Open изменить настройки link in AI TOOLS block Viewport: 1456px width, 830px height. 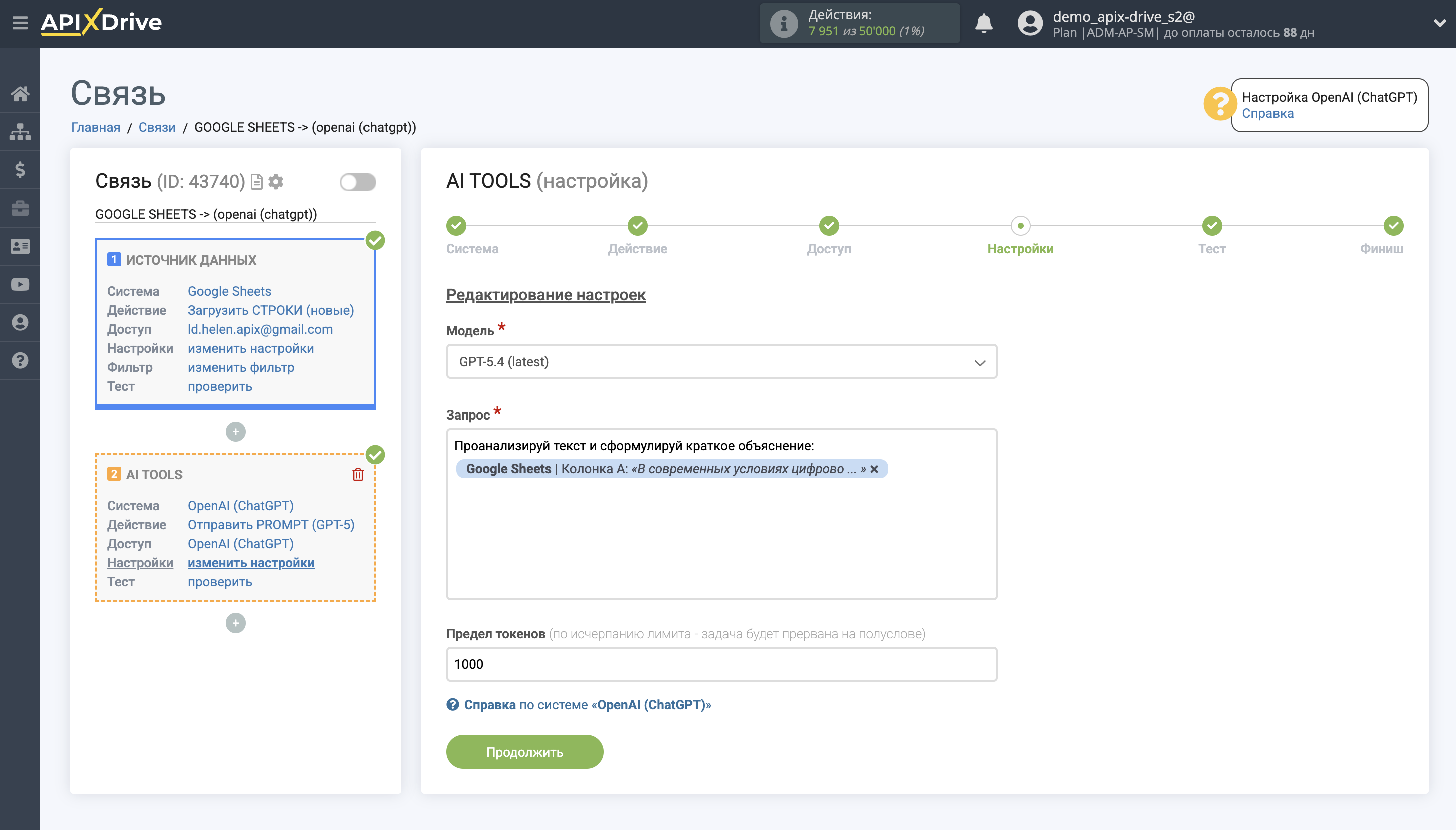pos(250,563)
